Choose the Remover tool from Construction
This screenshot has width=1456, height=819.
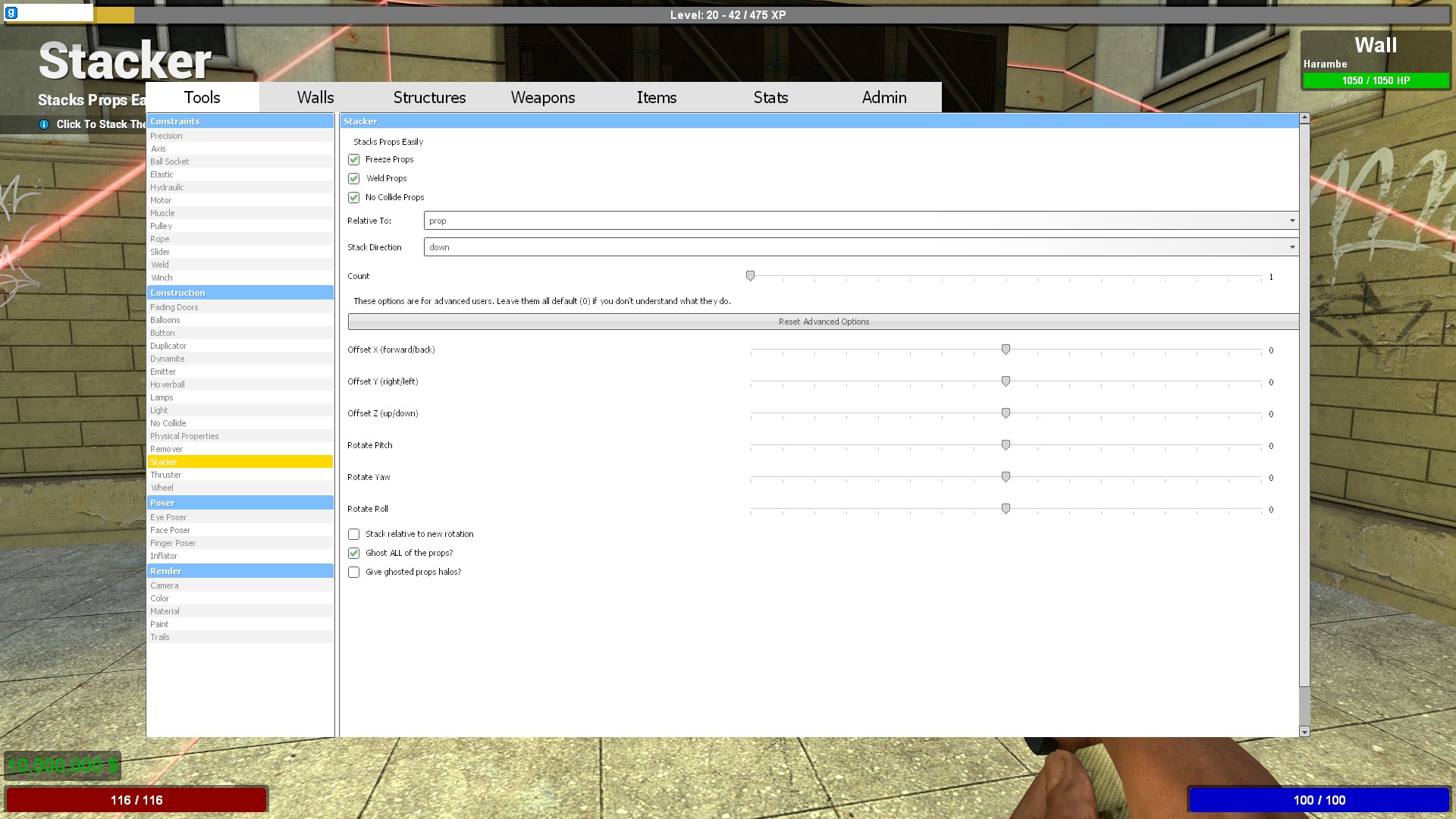click(x=167, y=449)
